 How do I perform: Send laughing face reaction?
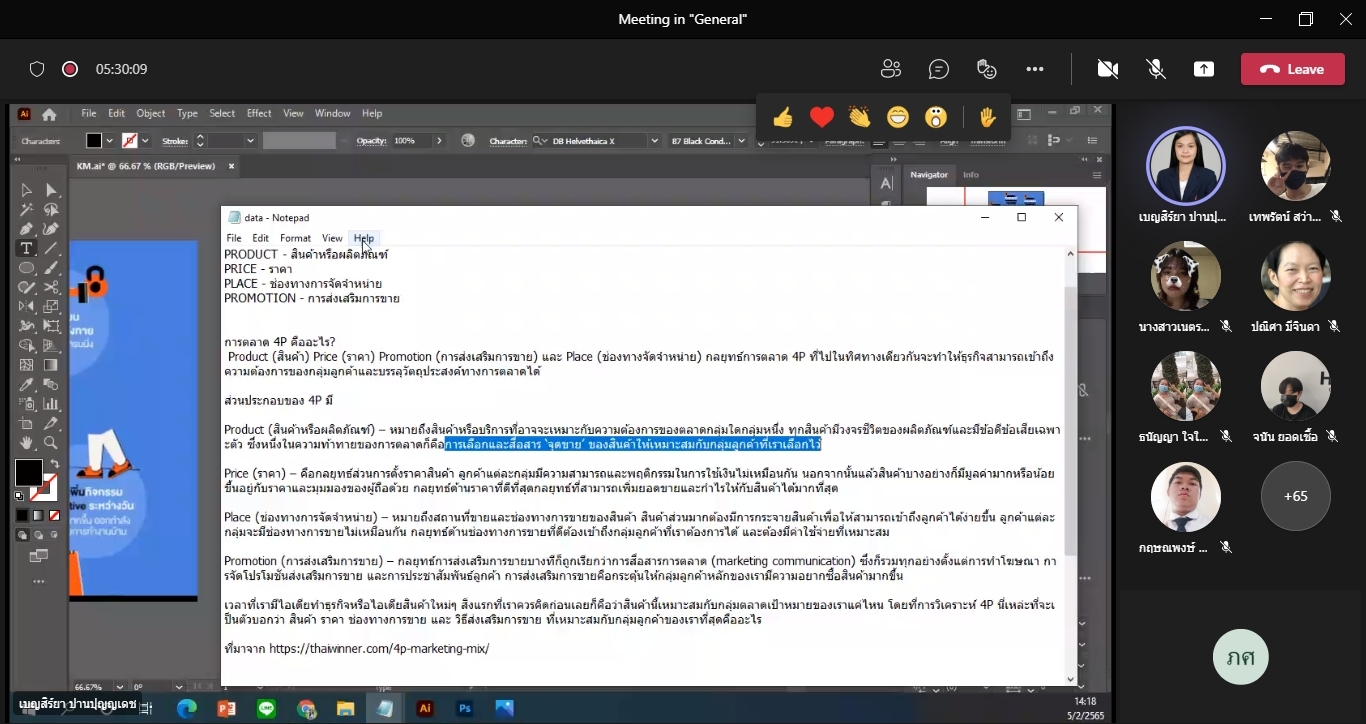pyautogui.click(x=898, y=118)
